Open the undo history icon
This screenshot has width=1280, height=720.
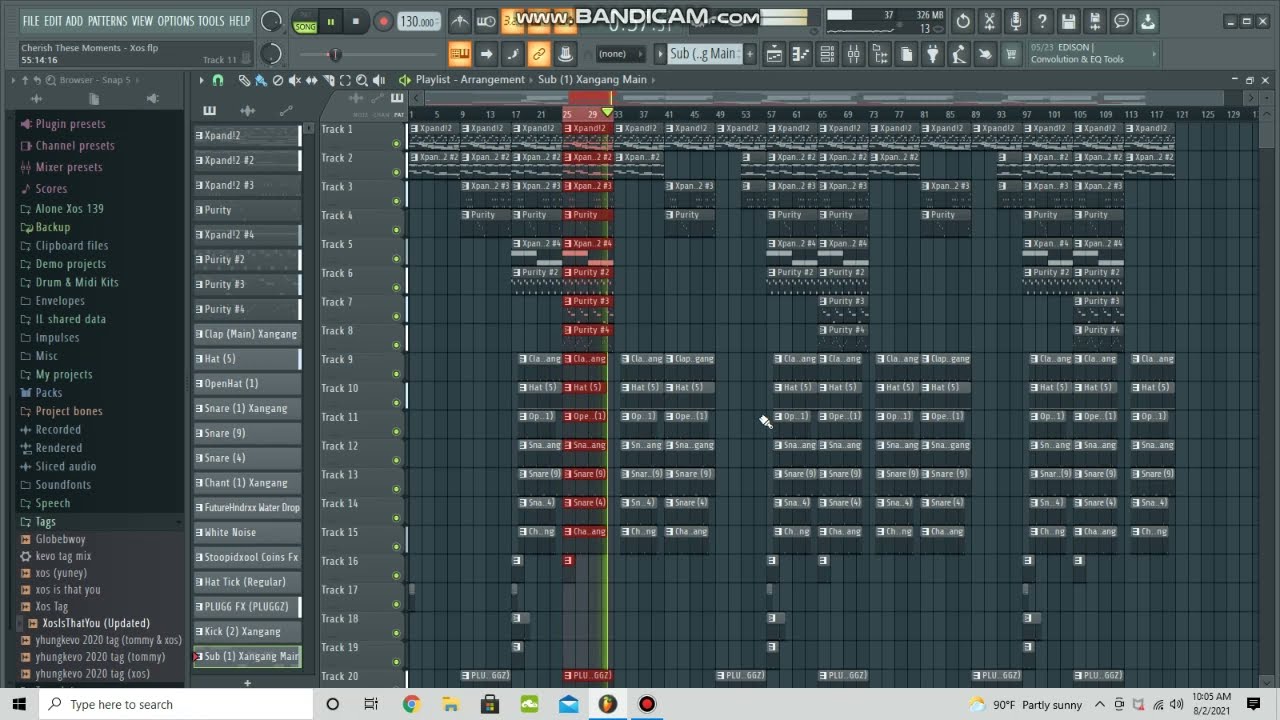(x=963, y=21)
